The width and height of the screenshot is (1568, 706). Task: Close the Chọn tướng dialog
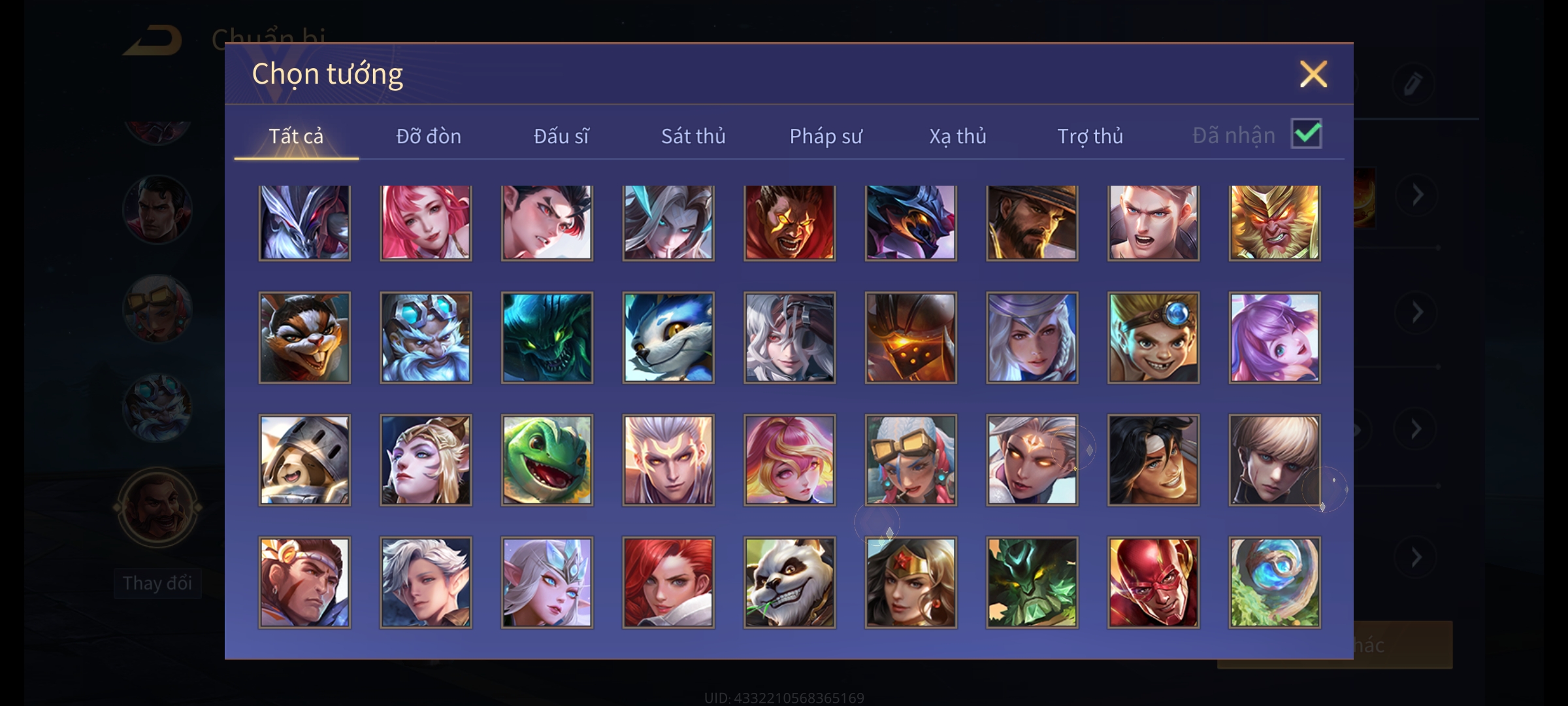click(x=1313, y=74)
